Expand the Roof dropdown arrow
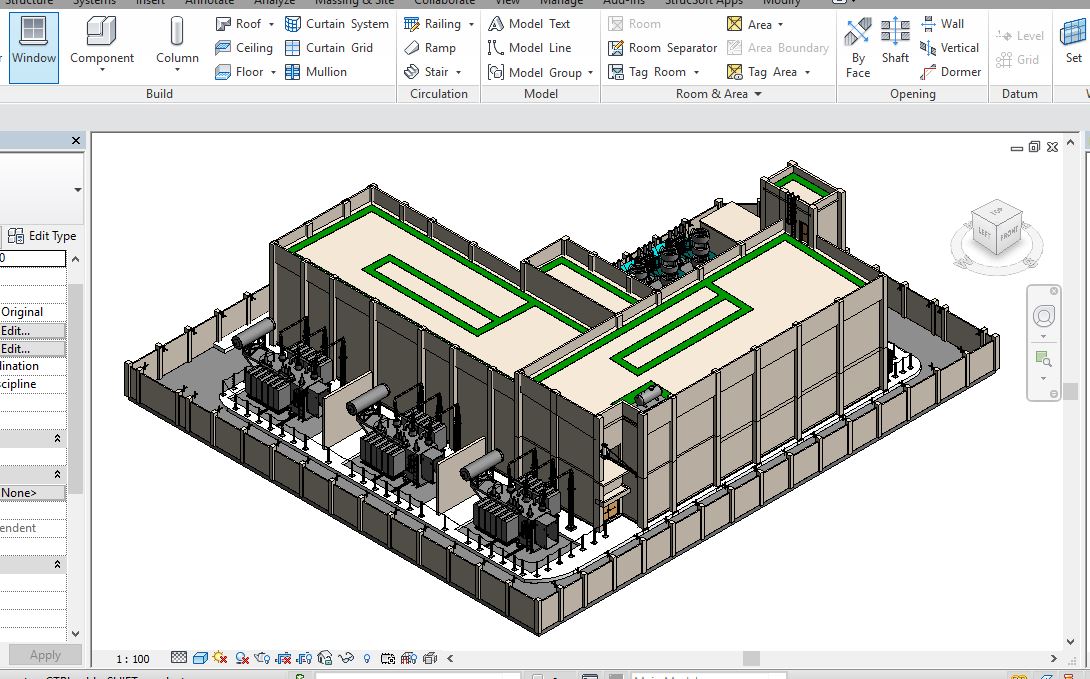The image size is (1090, 679). (x=271, y=24)
